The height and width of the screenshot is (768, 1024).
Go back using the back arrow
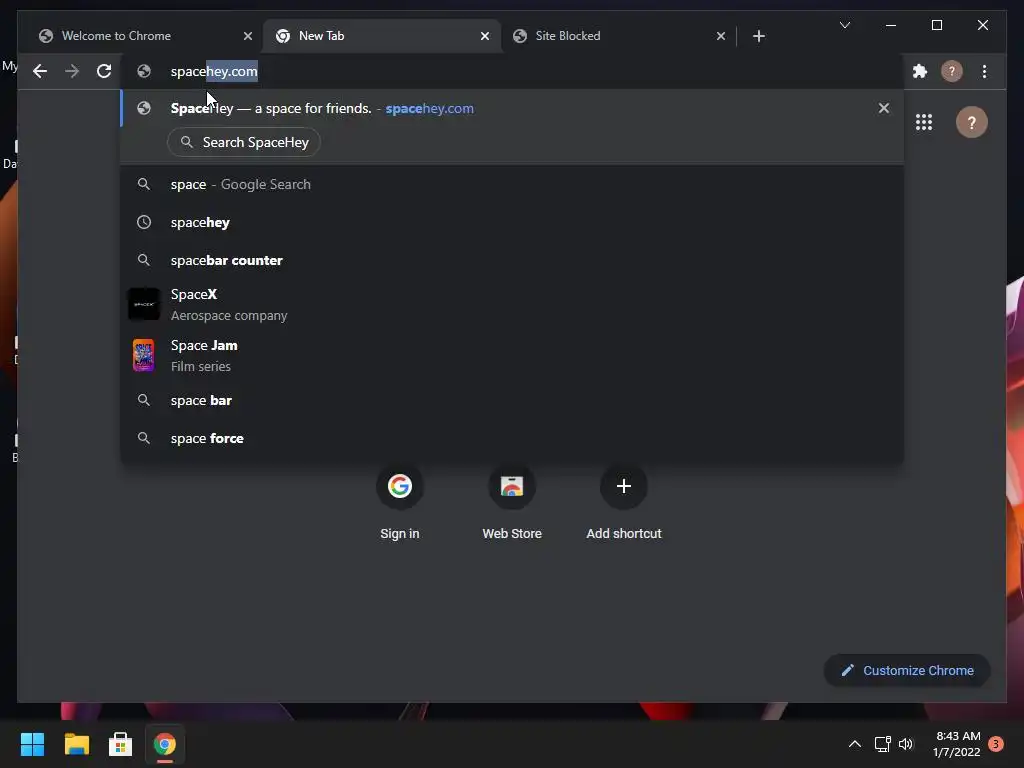[x=40, y=71]
